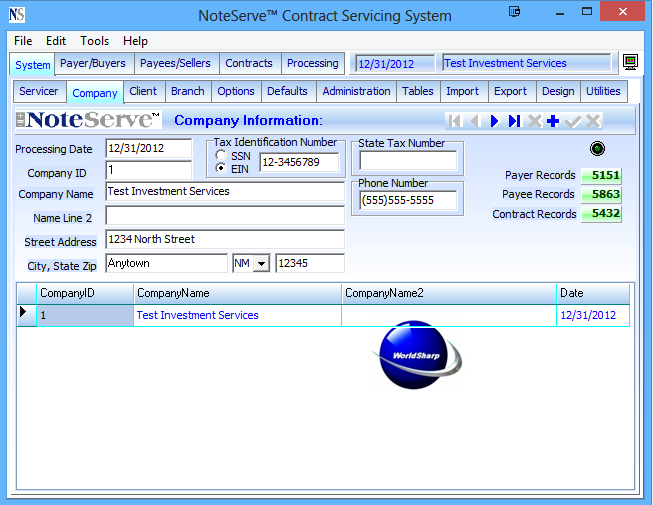Click the checkmark save record icon
Viewport: 653px width, 505px height.
(573, 121)
